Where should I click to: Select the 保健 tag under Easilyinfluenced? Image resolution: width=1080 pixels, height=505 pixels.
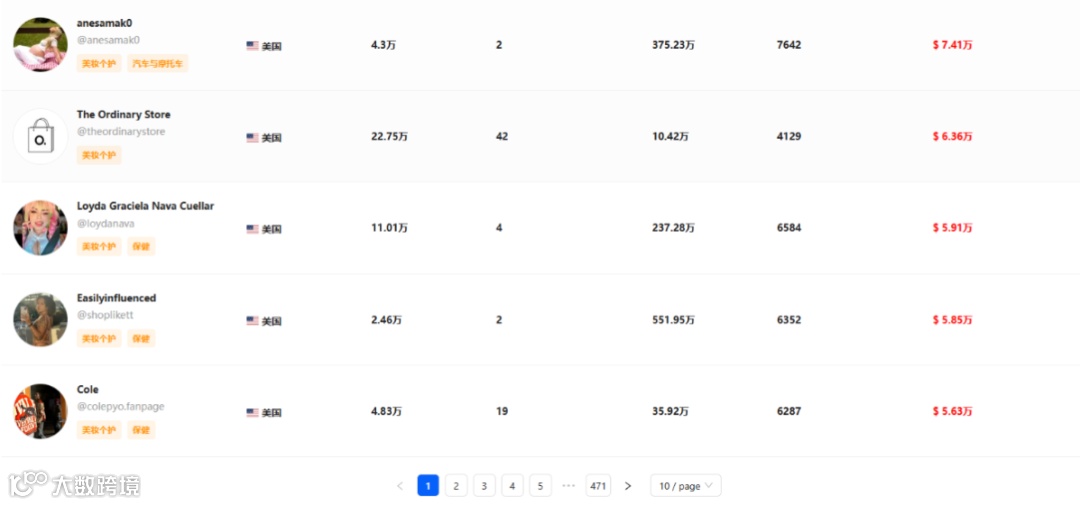[x=141, y=338]
